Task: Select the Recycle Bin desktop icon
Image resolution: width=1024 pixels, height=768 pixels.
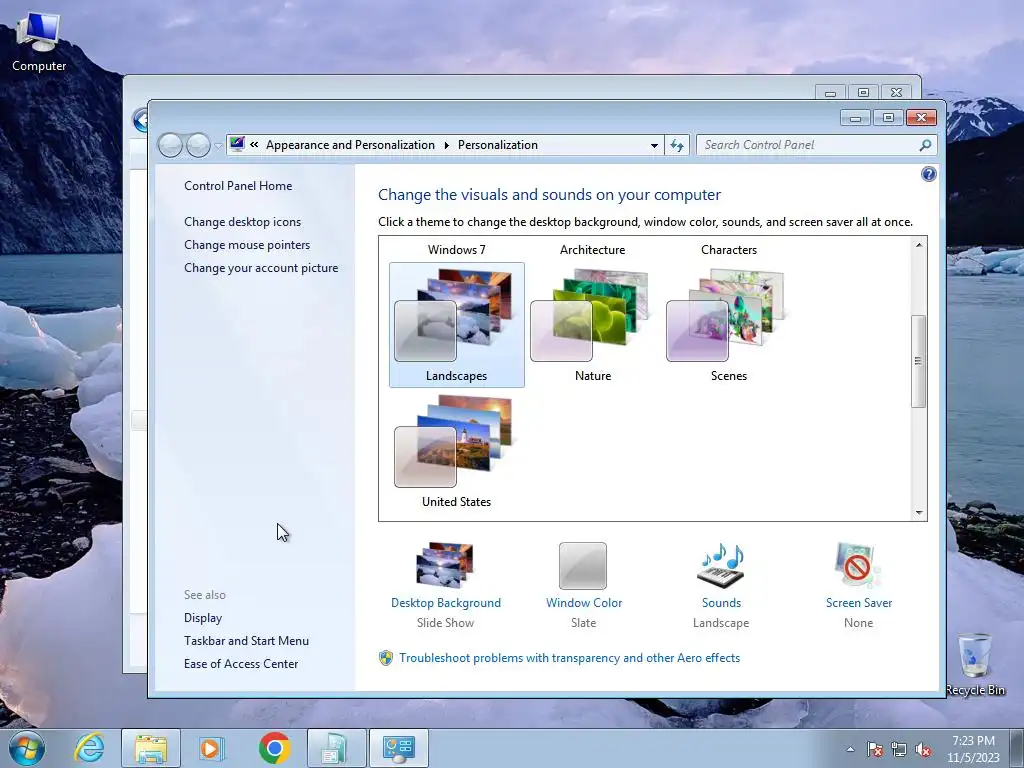Action: 975,664
